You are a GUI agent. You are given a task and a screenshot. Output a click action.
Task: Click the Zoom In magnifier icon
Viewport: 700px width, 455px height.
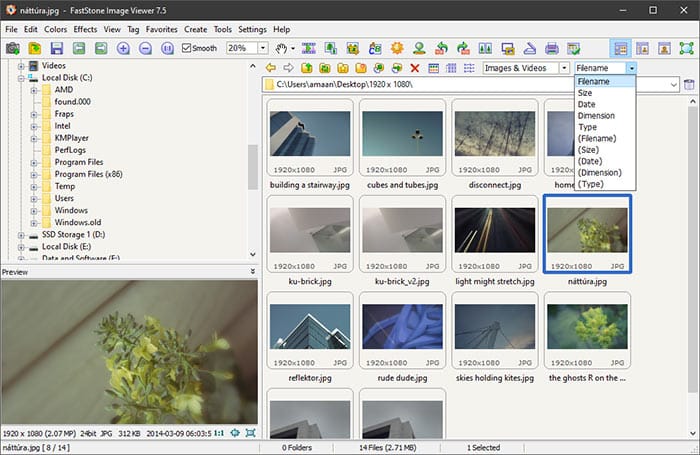pyautogui.click(x=123, y=48)
